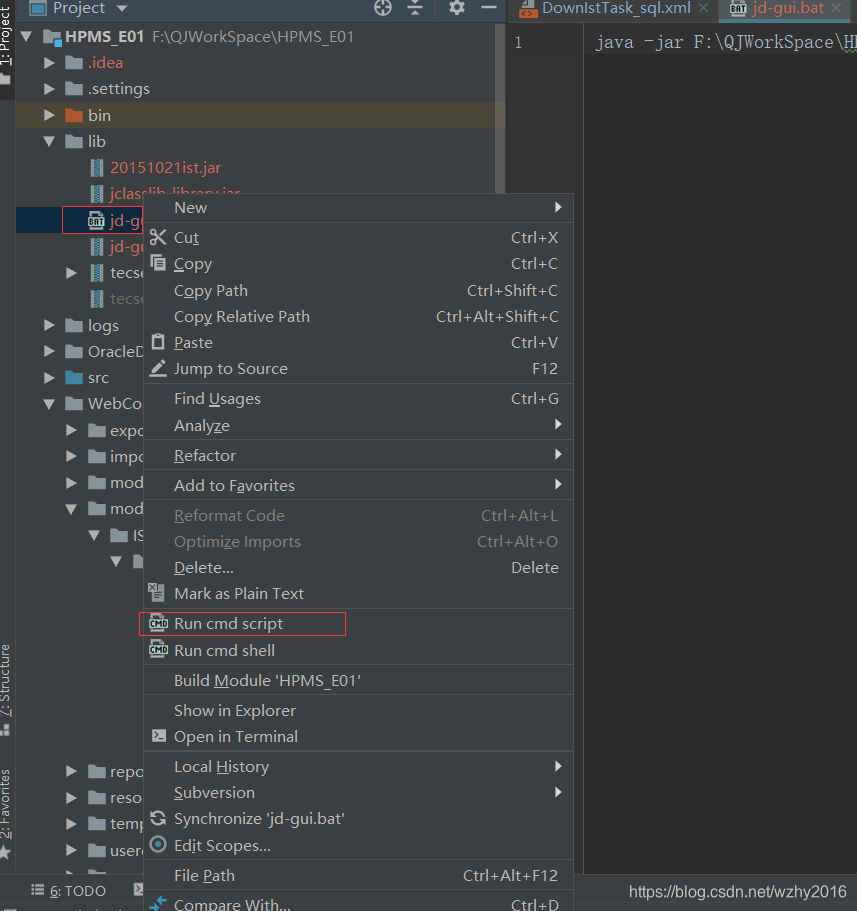Image resolution: width=857 pixels, height=911 pixels.
Task: Open the Subversion submenu
Action: tap(358, 793)
